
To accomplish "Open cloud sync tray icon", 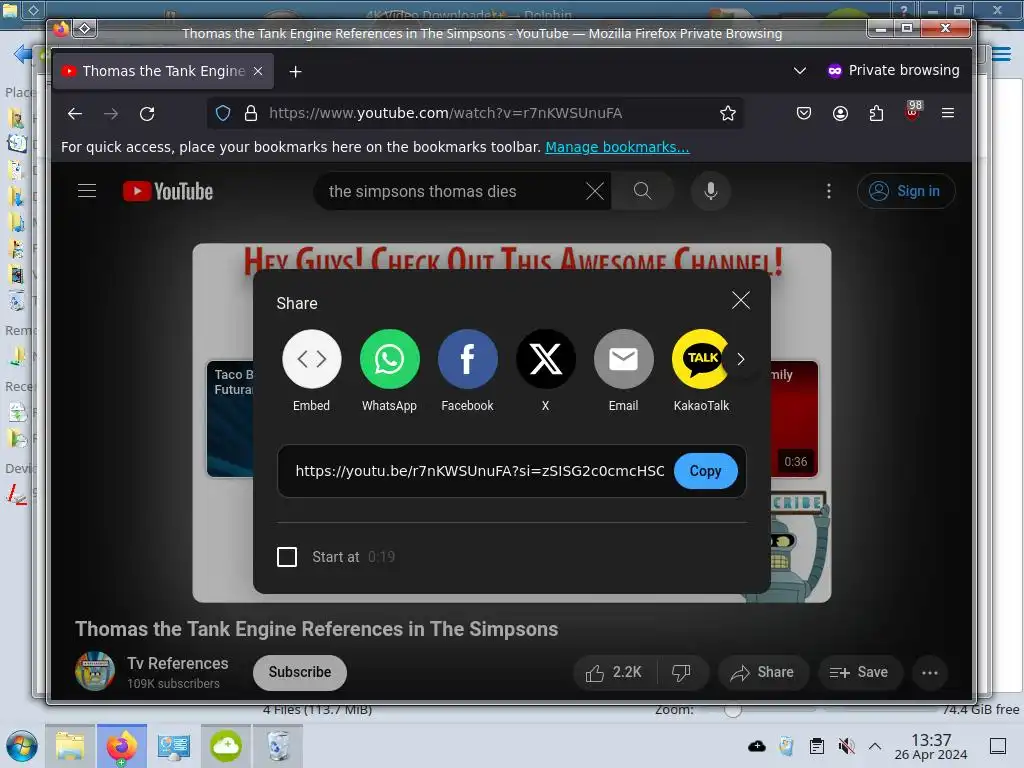I will point(757,746).
